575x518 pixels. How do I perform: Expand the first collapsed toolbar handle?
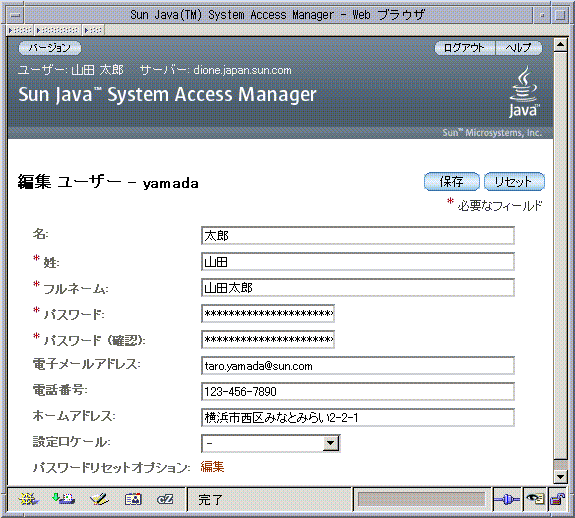(20, 30)
